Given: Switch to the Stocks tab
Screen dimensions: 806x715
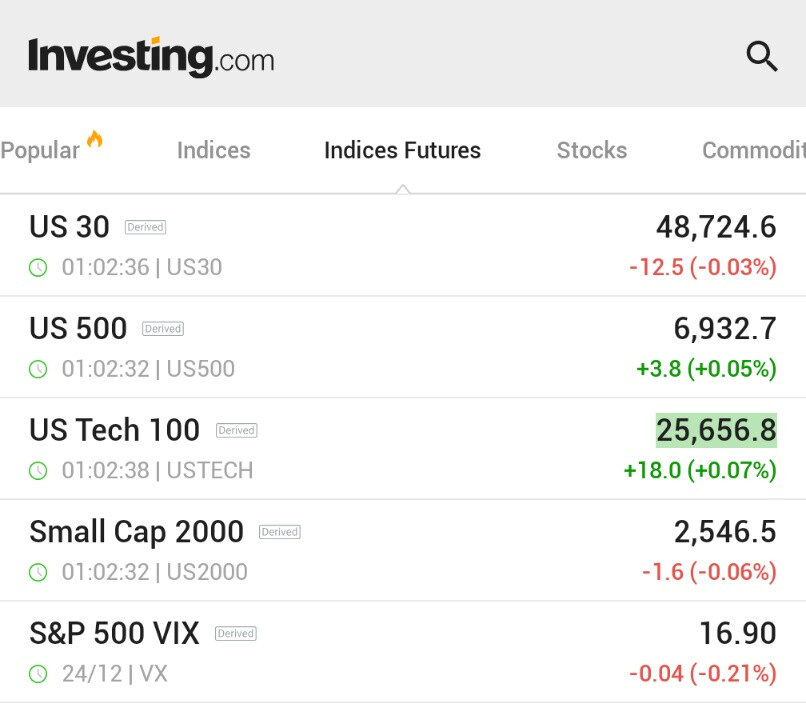Looking at the screenshot, I should coord(592,151).
